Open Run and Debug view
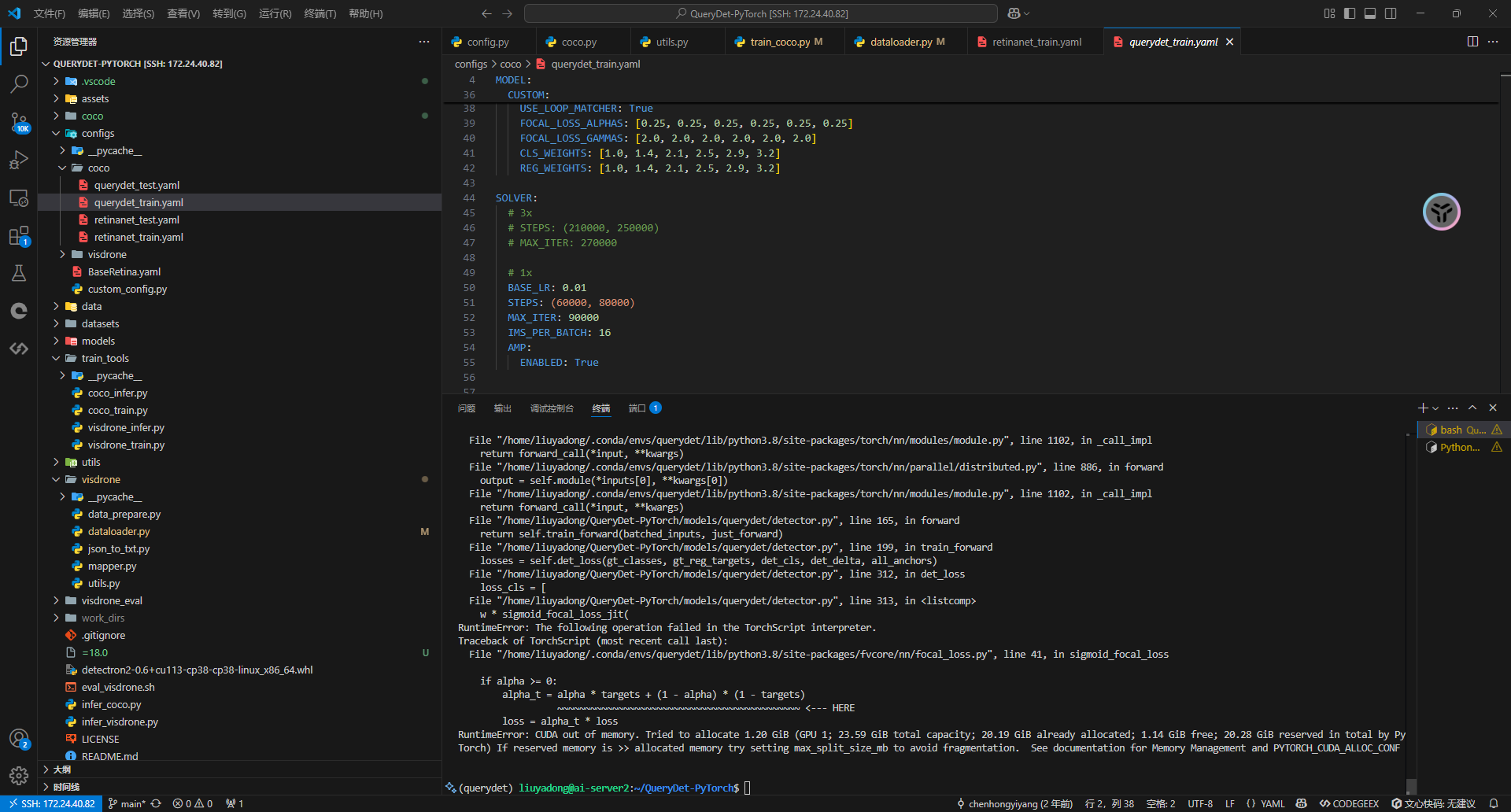The image size is (1511, 812). pos(19,160)
